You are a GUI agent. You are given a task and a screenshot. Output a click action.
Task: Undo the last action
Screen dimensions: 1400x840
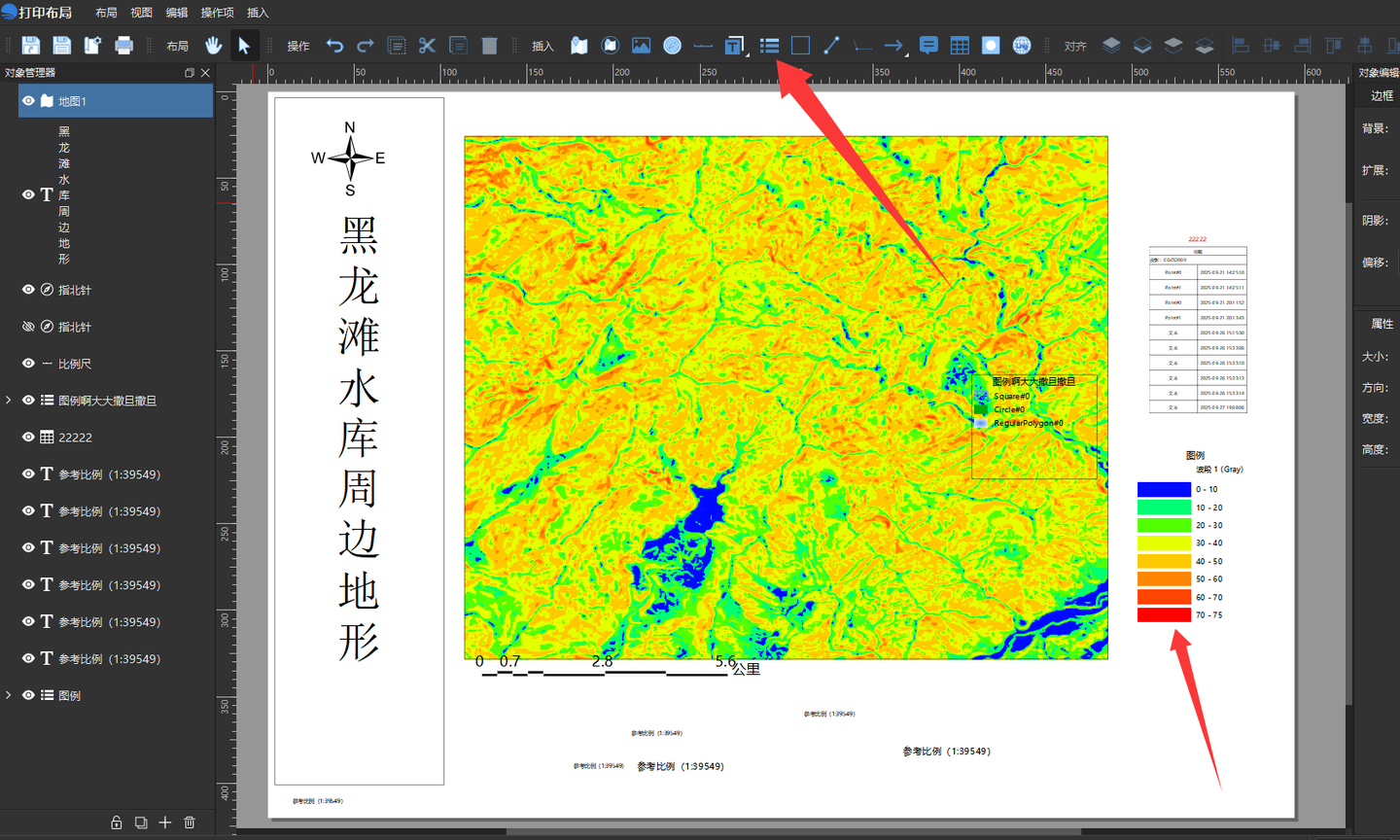pyautogui.click(x=334, y=46)
